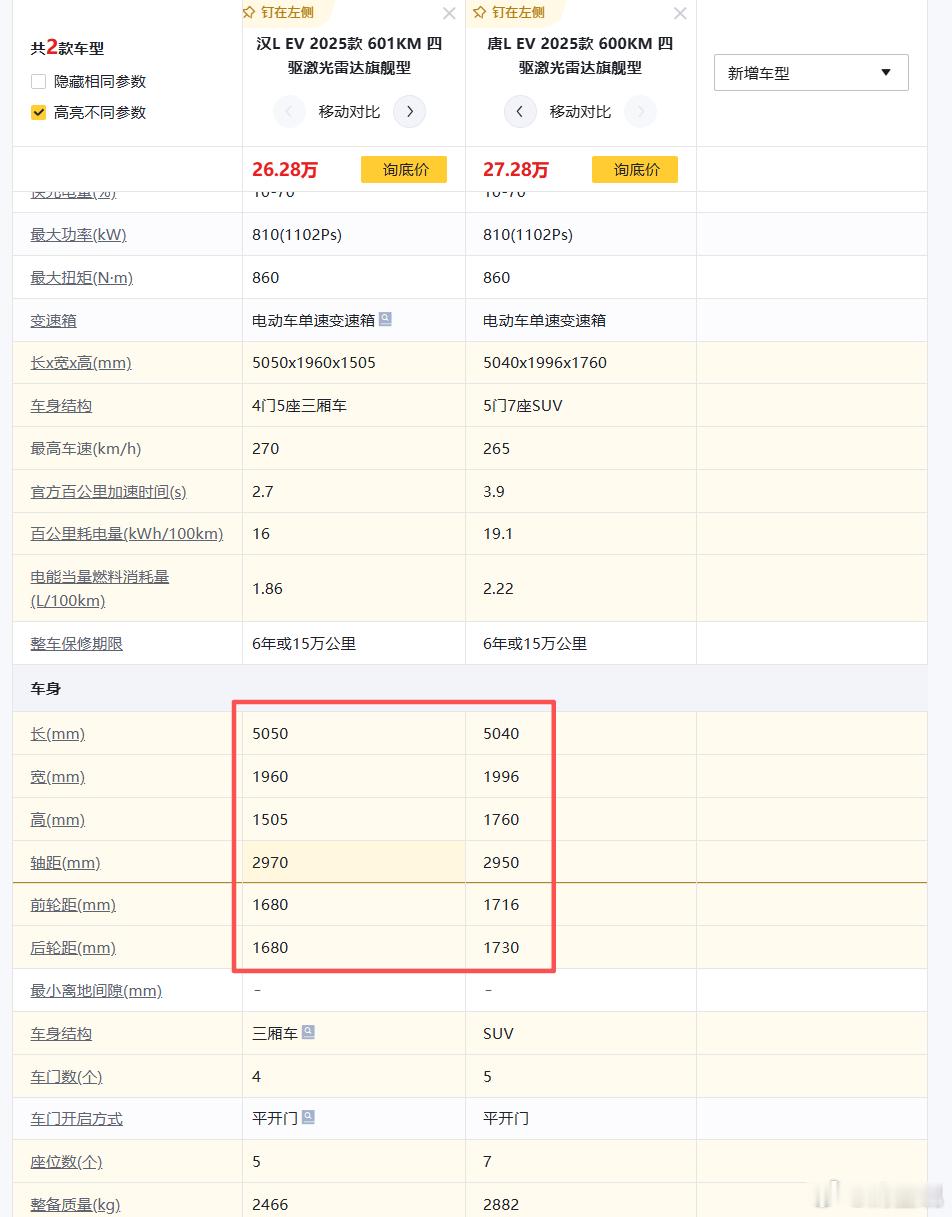Viewport: 952px width, 1217px height.
Task: Open 汉L EV 2025款 601KM model title
Action: coord(349,56)
